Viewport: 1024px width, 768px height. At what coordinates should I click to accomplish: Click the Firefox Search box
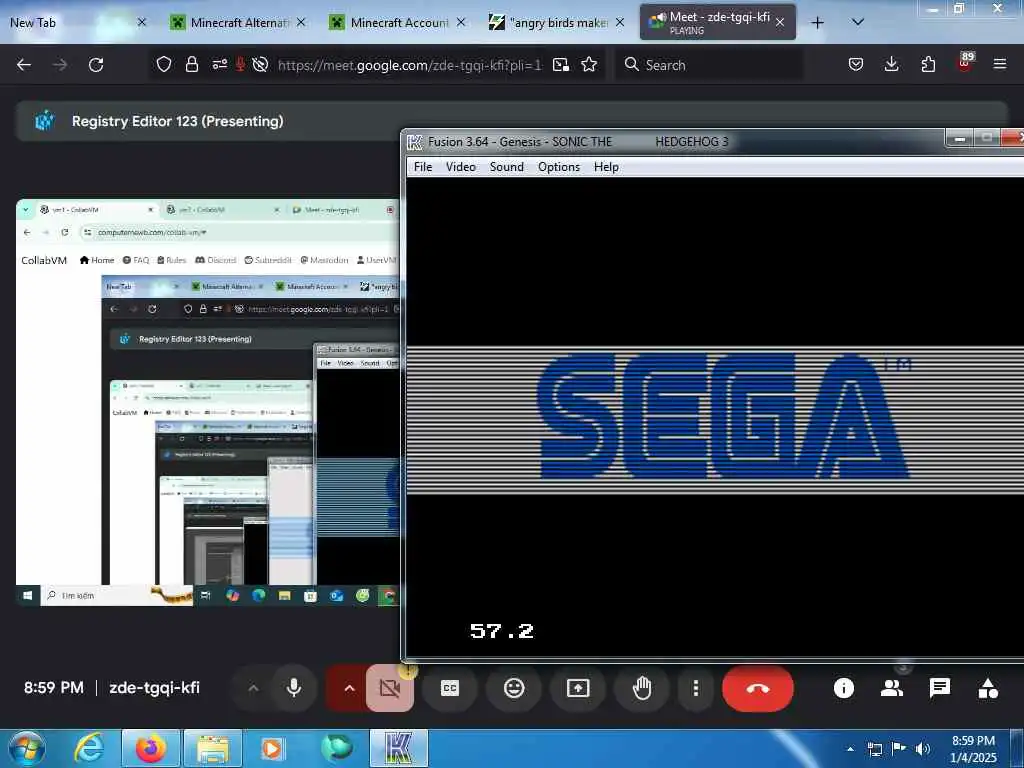tap(709, 65)
